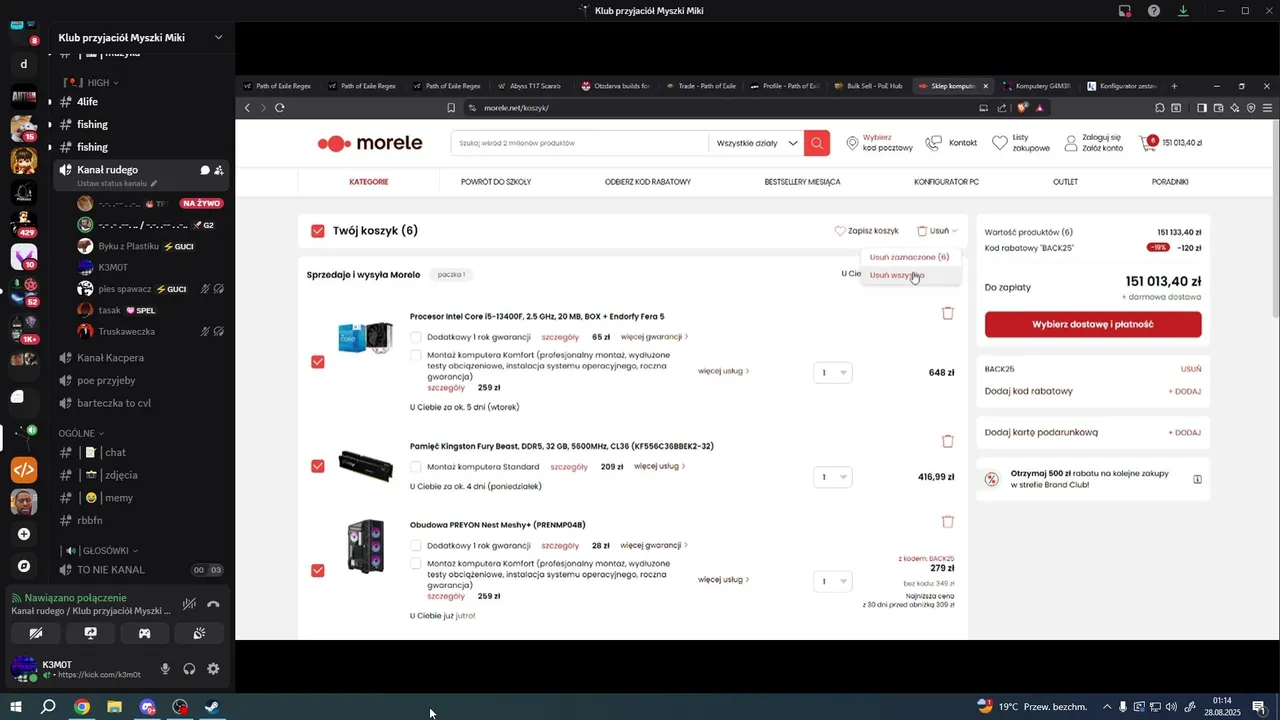The image size is (1280, 720).
Task: Share your screen in Discord
Action: coord(90,633)
